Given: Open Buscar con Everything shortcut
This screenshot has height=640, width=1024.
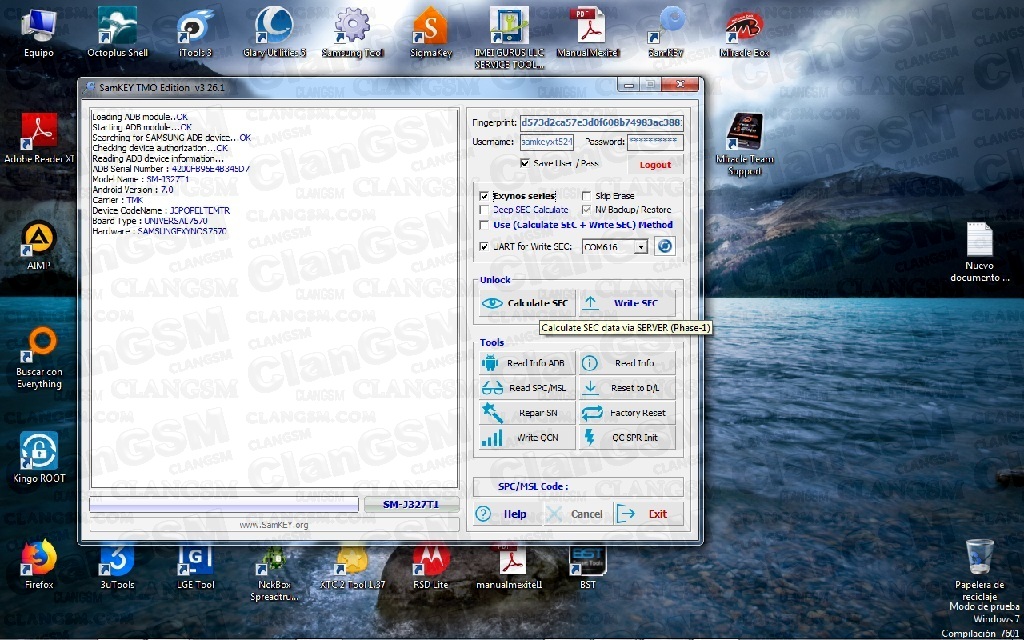Looking at the screenshot, I should coord(39,358).
